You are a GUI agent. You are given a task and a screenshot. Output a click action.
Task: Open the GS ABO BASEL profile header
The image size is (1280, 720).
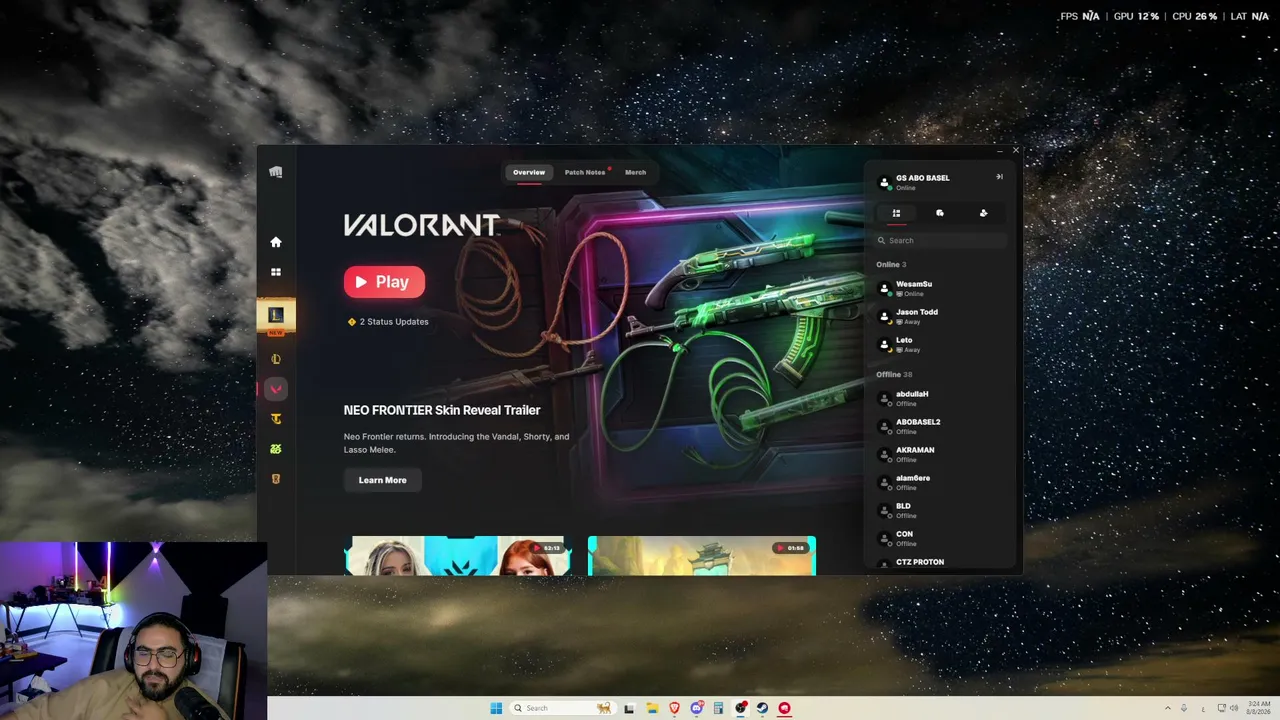(915, 182)
